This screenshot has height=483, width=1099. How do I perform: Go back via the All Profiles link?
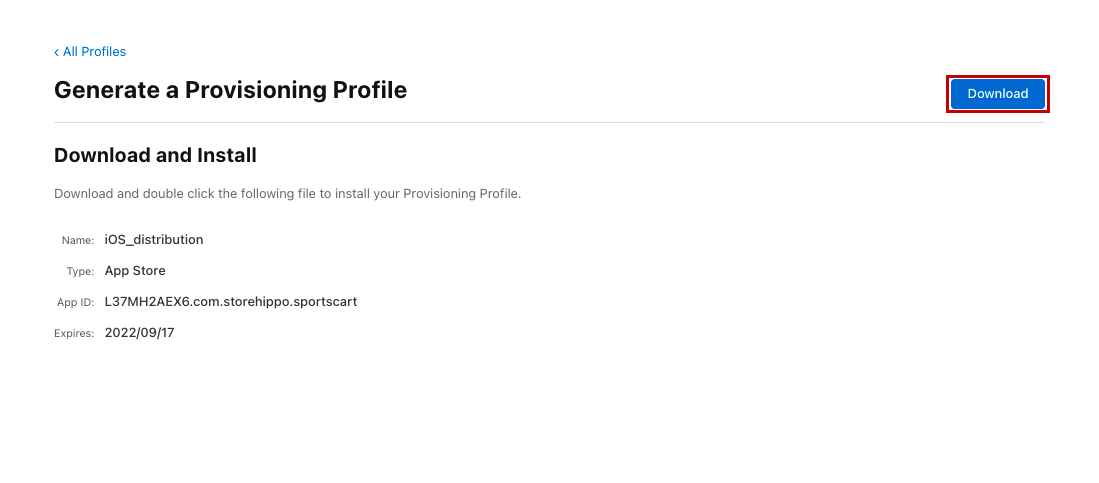(x=94, y=52)
